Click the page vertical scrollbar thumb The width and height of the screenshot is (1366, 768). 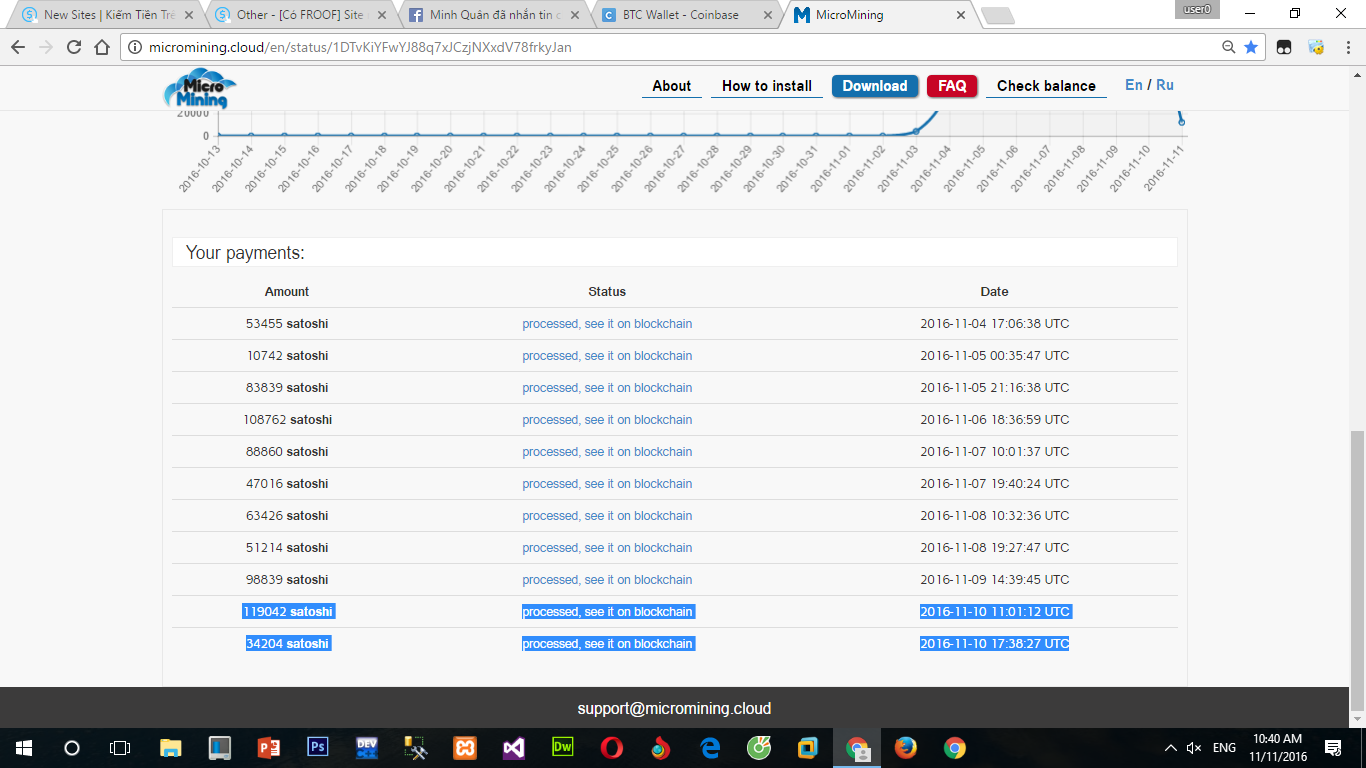click(x=1357, y=570)
